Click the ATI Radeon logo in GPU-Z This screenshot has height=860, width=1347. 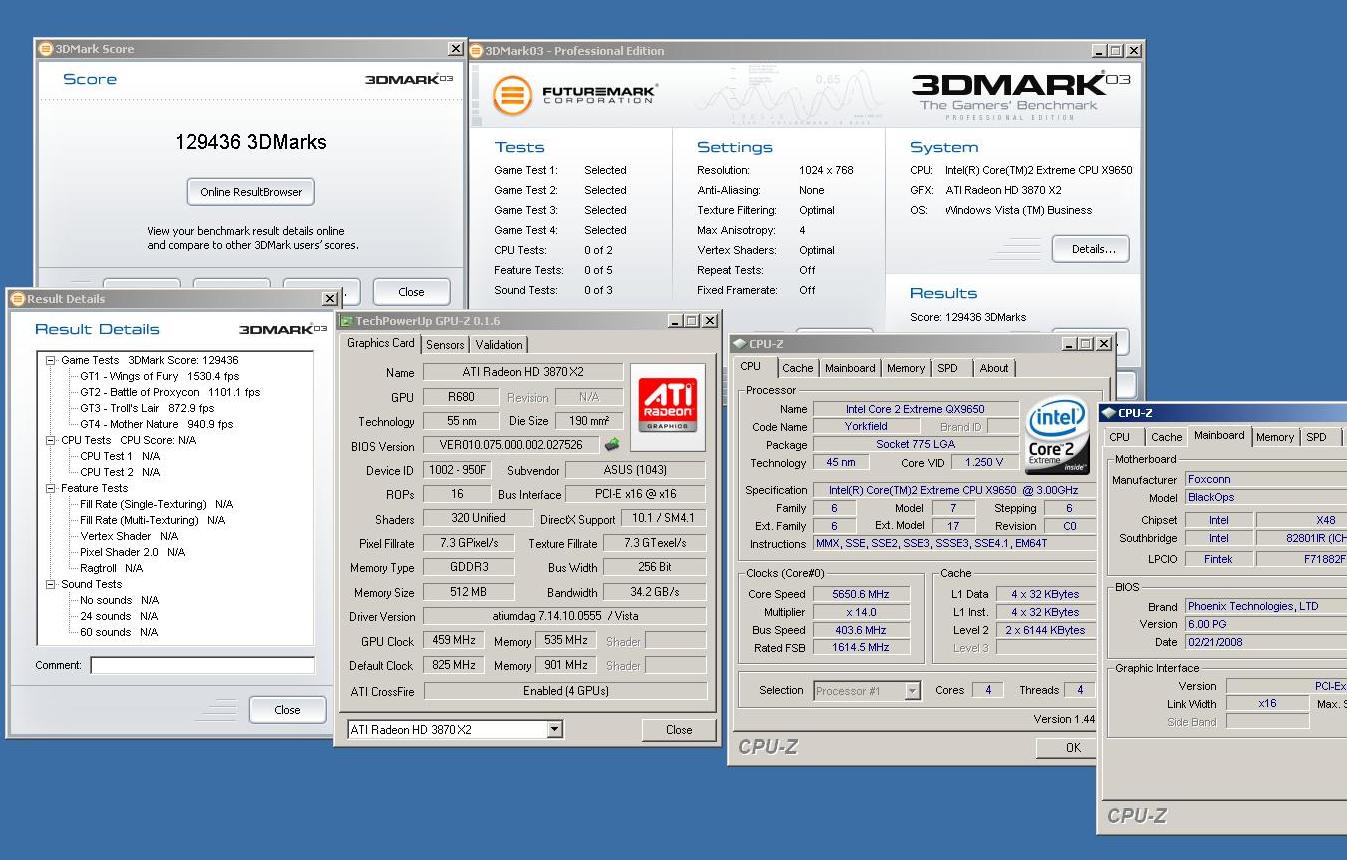pyautogui.click(x=667, y=407)
